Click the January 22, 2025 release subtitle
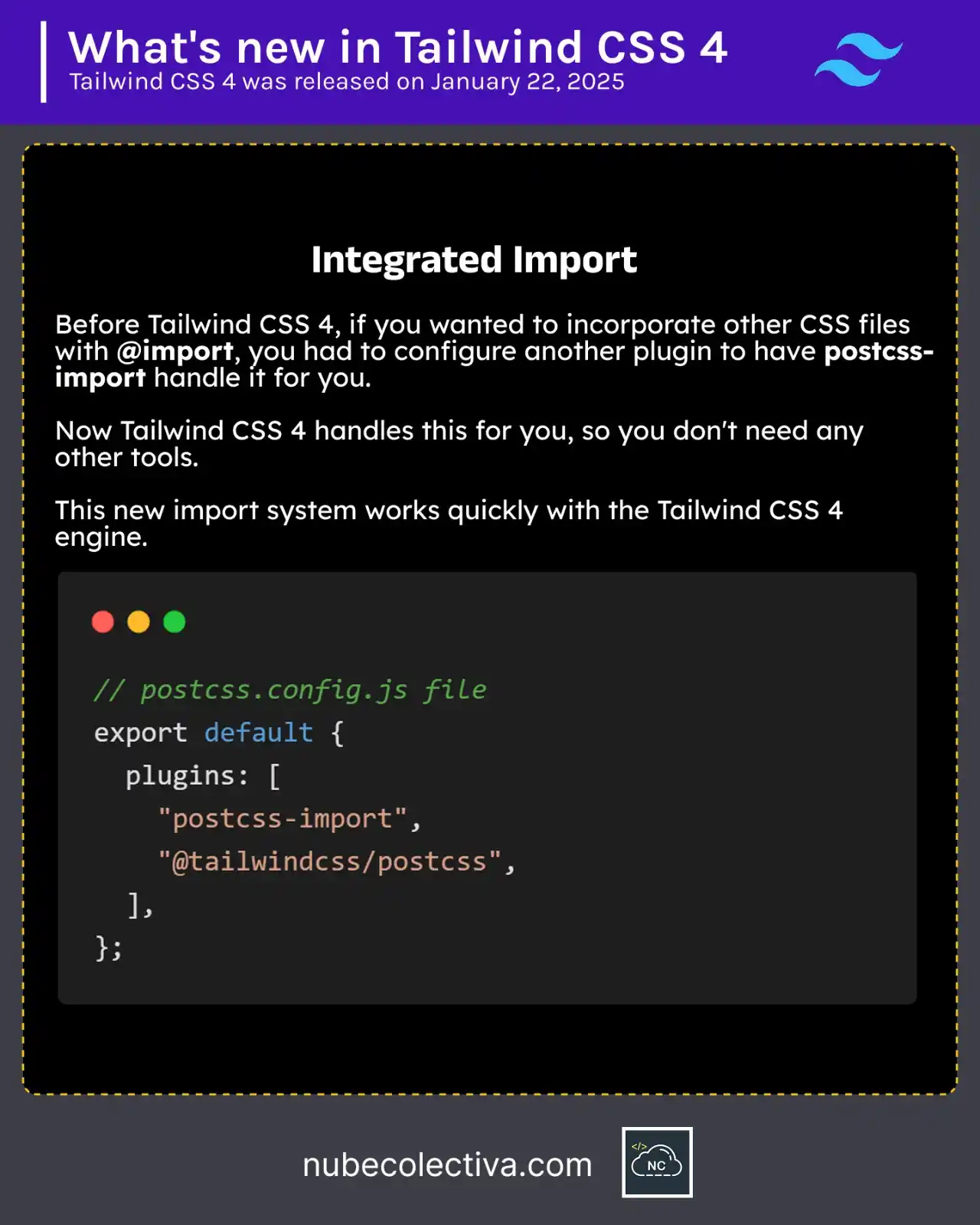Image resolution: width=980 pixels, height=1225 pixels. 347,82
